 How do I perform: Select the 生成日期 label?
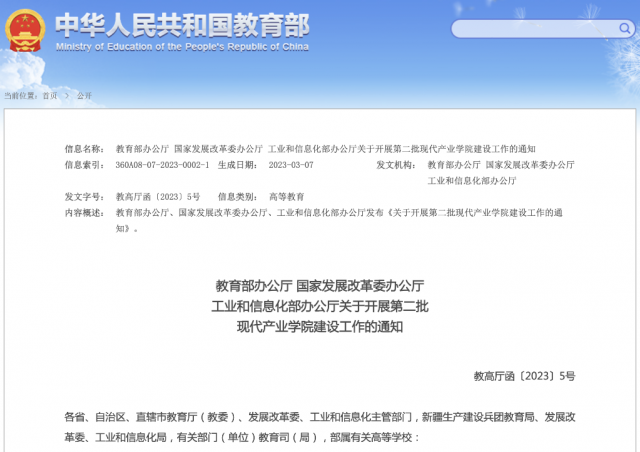click(237, 164)
